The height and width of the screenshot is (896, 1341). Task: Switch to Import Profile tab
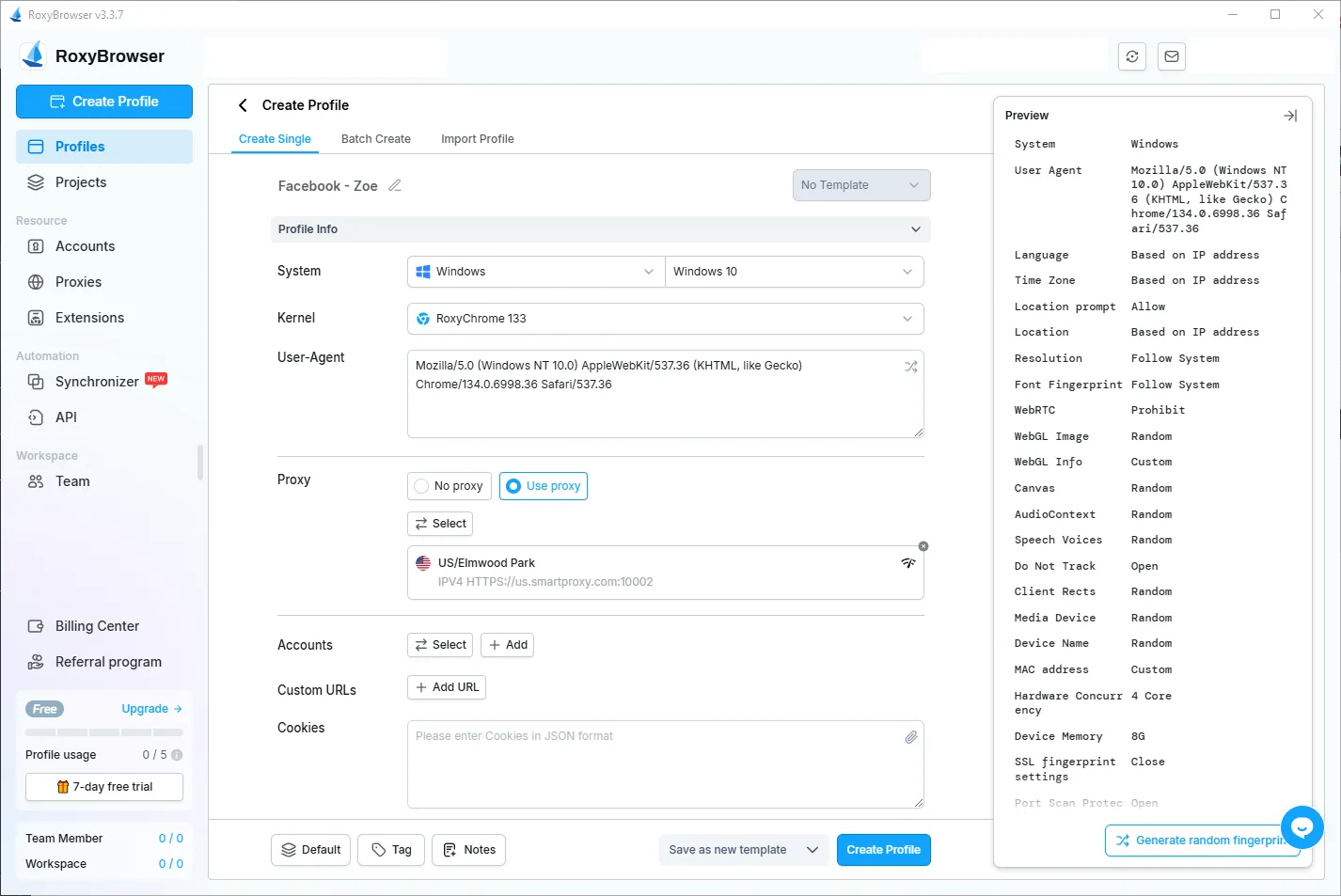(x=478, y=139)
